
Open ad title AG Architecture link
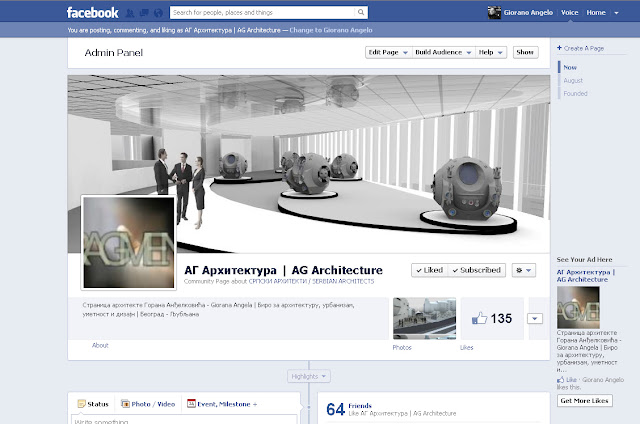pyautogui.click(x=586, y=276)
